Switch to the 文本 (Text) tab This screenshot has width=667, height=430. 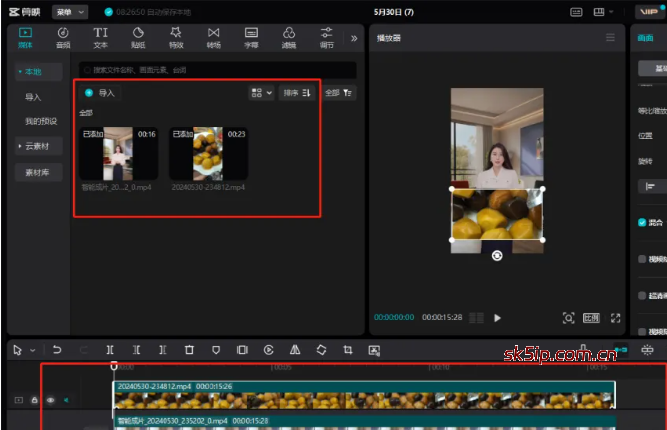(x=101, y=37)
